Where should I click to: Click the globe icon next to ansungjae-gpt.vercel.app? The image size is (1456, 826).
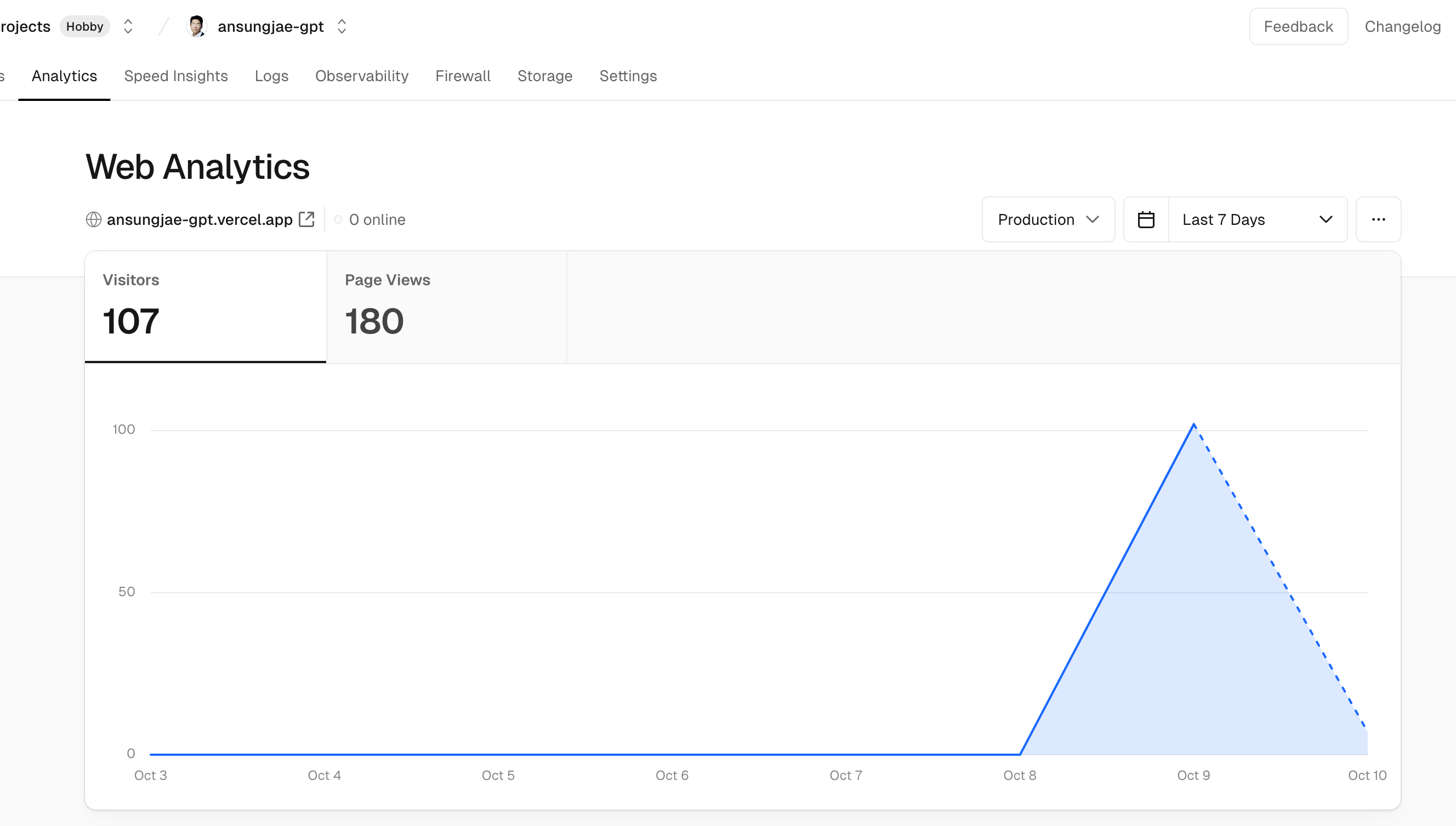point(94,219)
